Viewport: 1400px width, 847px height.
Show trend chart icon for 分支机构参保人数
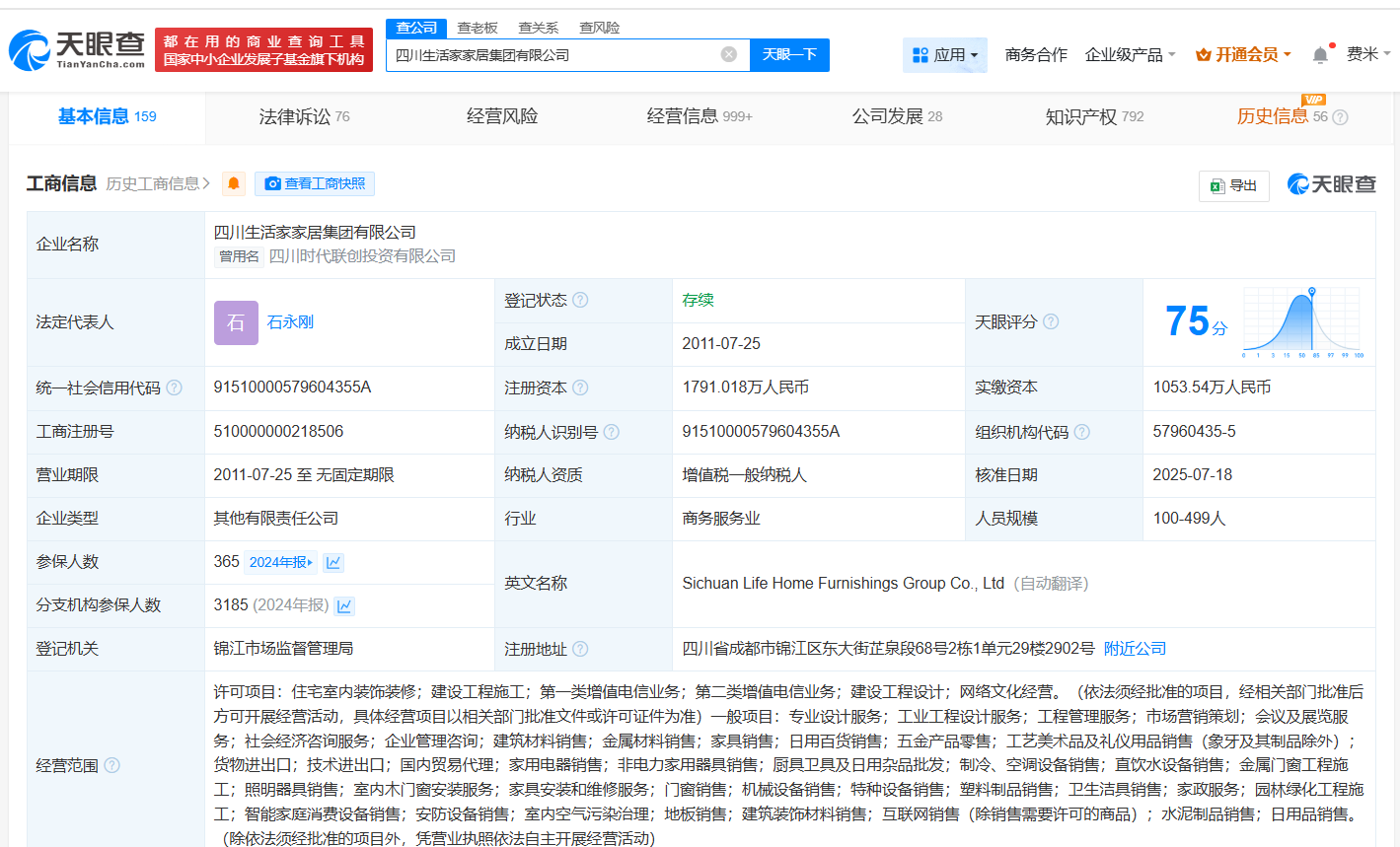[x=344, y=605]
